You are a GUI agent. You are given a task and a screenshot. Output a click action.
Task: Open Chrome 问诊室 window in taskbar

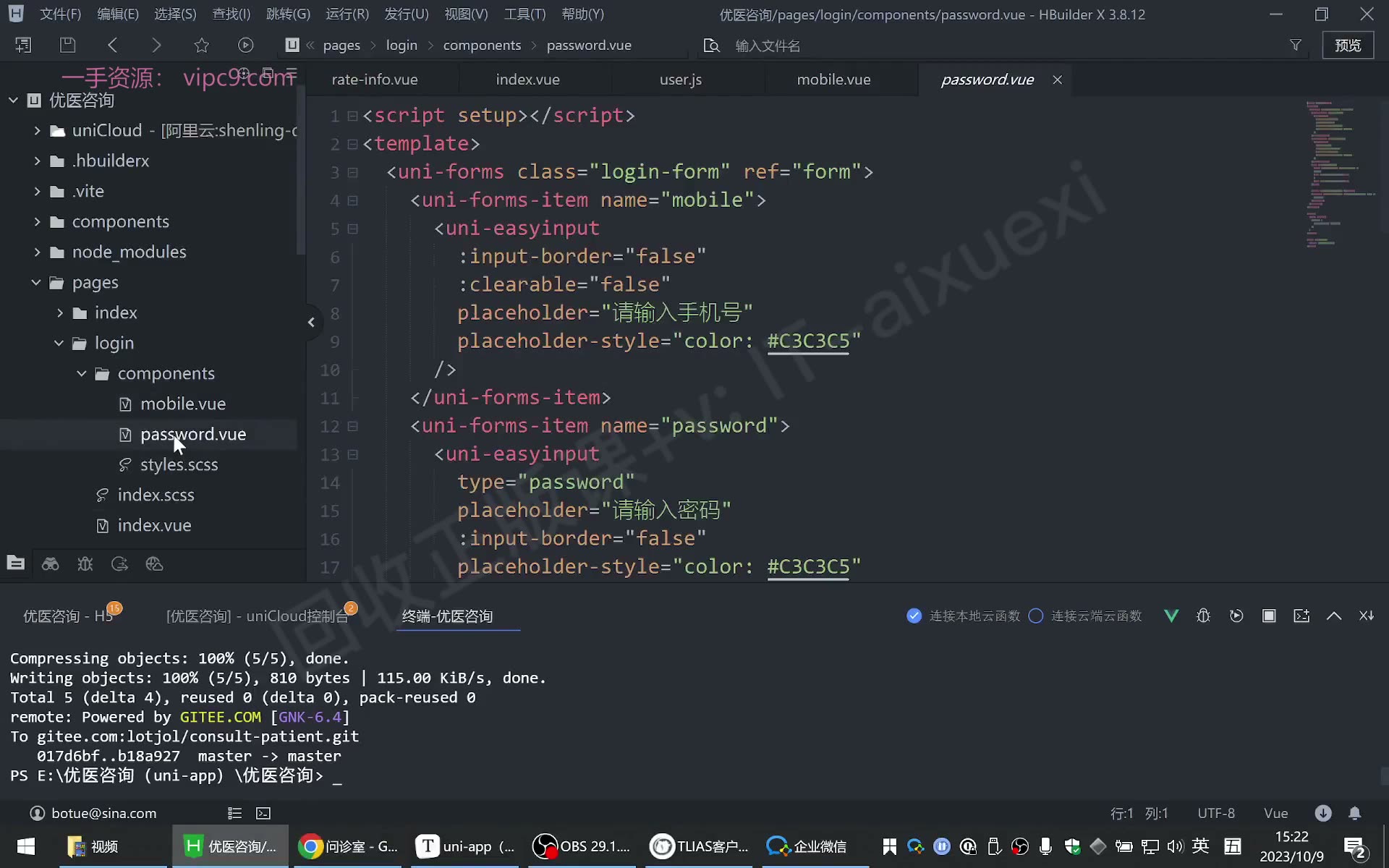pos(349,846)
